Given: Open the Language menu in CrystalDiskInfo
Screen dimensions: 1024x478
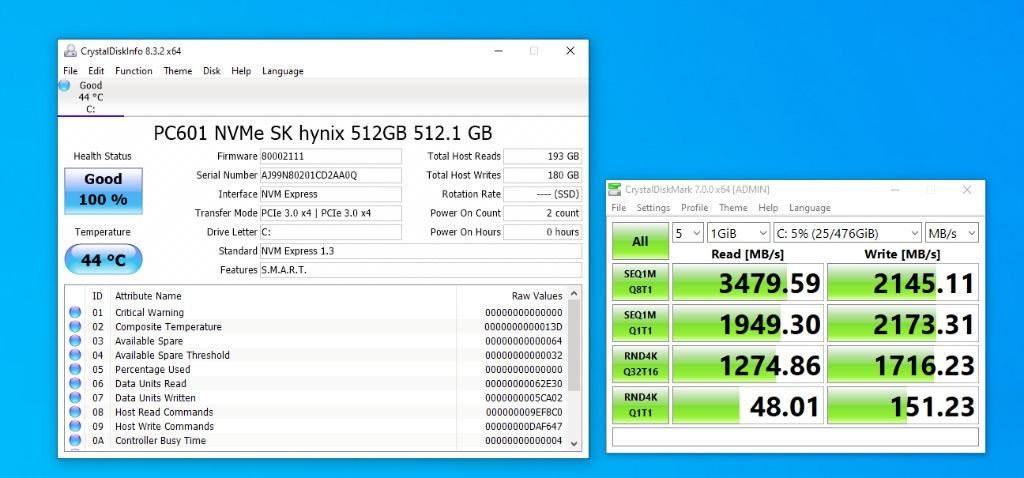Looking at the screenshot, I should [283, 71].
